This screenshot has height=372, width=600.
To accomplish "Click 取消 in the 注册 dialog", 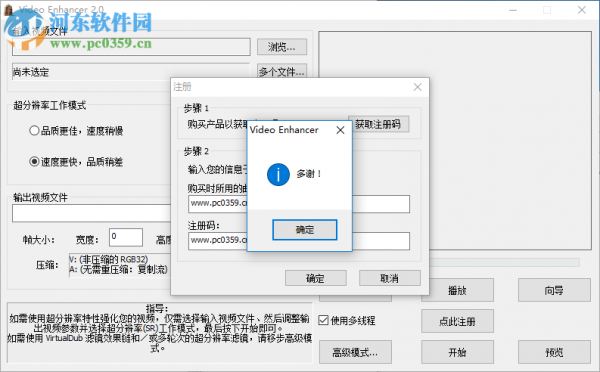I will 390,278.
